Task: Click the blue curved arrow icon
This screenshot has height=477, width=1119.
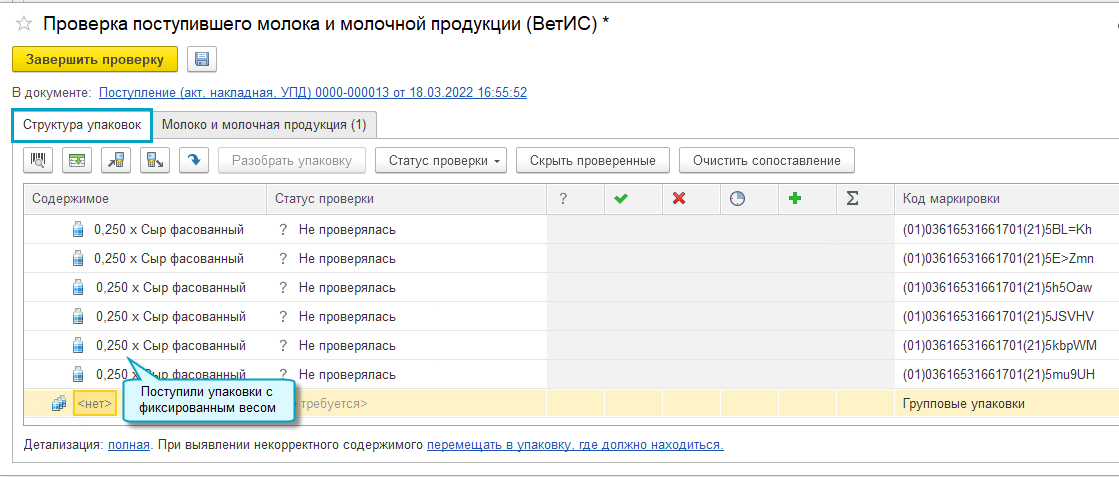Action: click(x=193, y=160)
